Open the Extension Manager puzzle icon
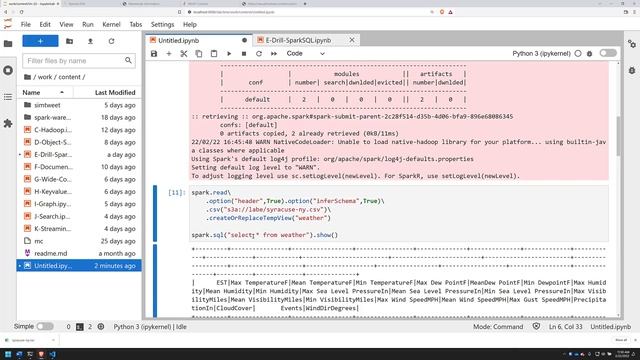This screenshot has width=640, height=360. tap(8, 123)
